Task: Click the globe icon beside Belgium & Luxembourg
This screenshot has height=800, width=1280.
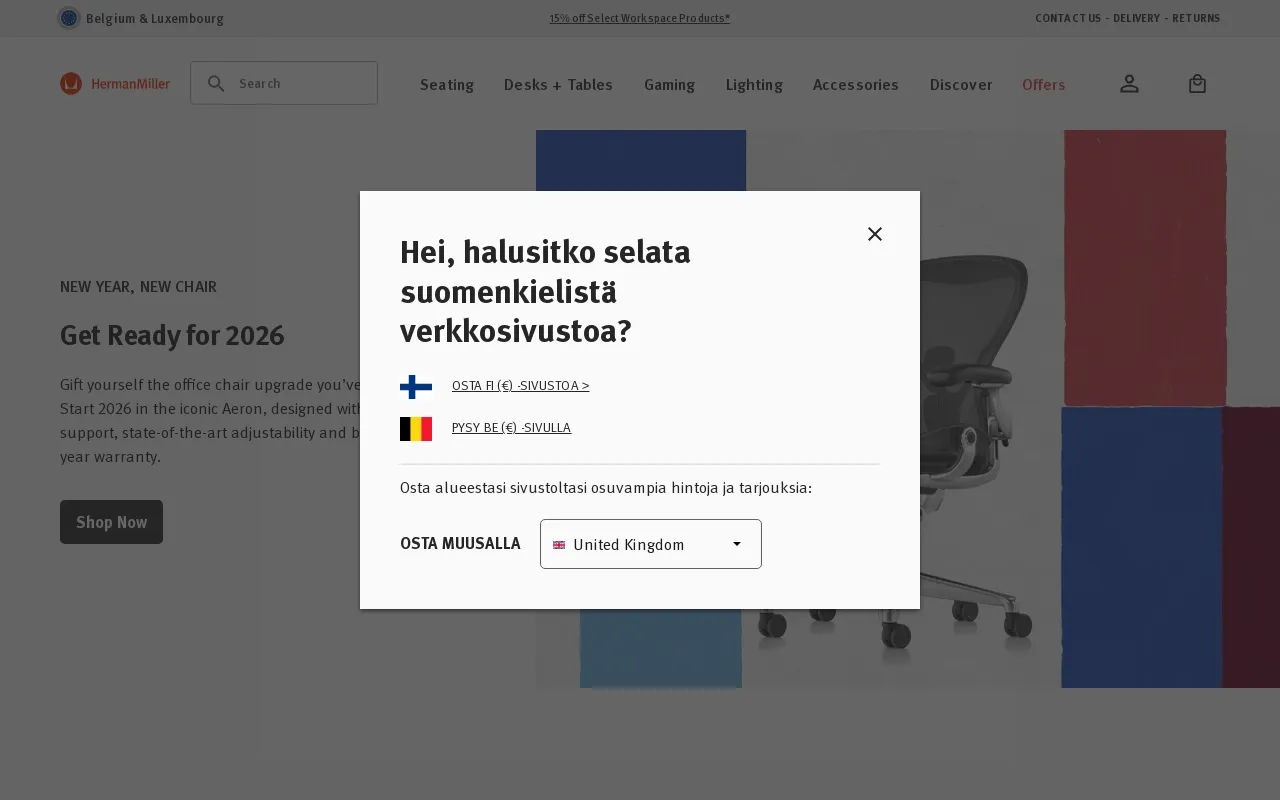Action: coord(69,18)
